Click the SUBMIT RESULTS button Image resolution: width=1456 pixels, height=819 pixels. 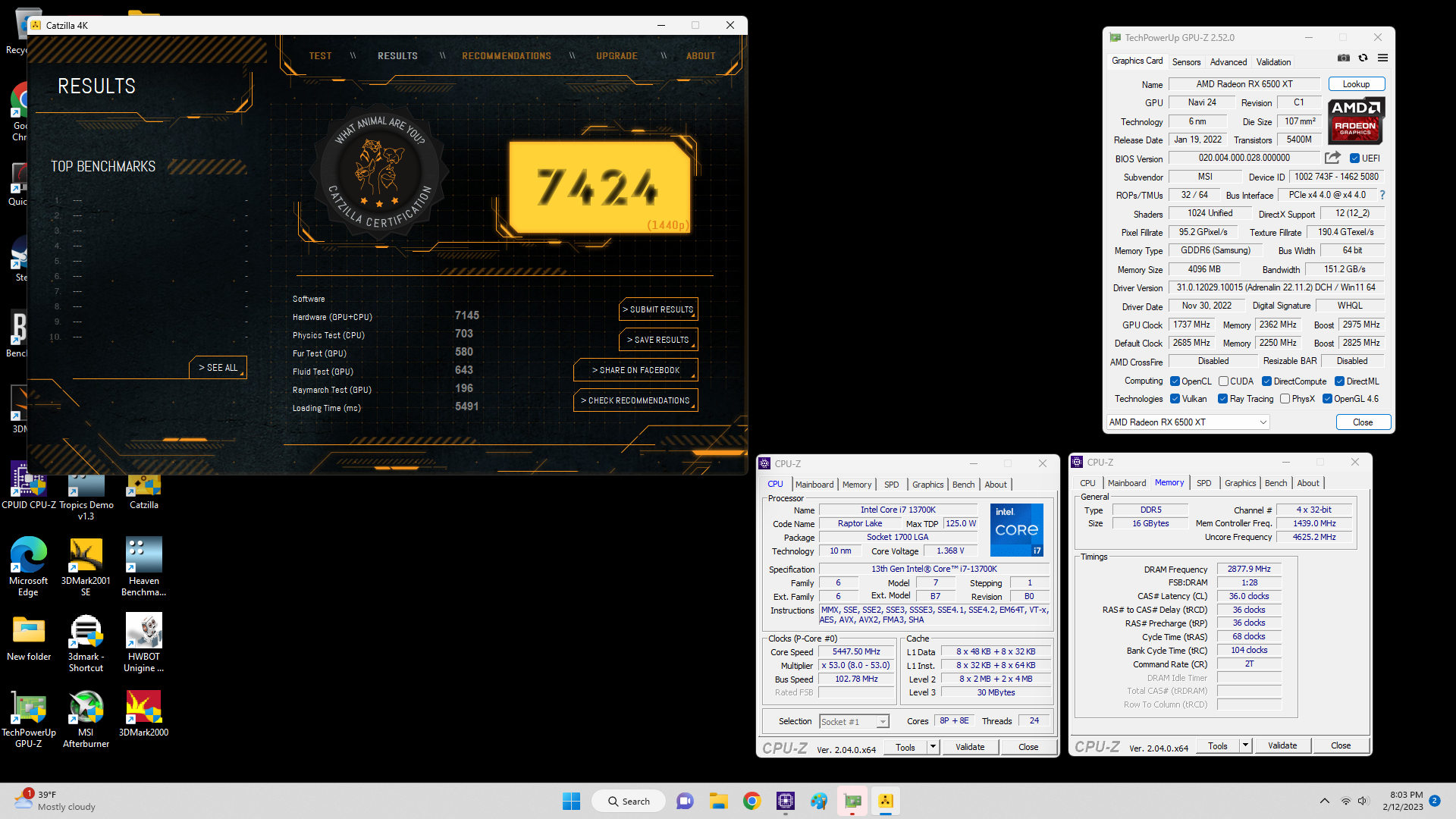[x=658, y=309]
